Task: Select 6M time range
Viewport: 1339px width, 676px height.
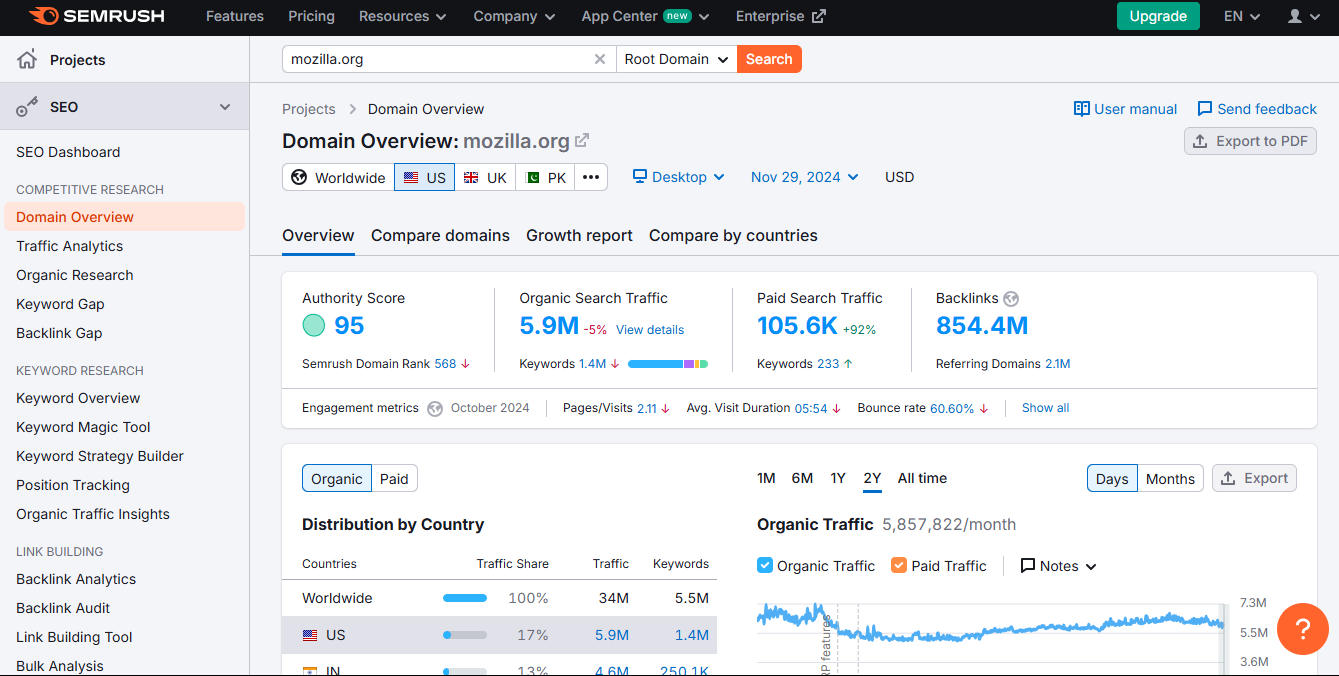Action: [x=802, y=478]
